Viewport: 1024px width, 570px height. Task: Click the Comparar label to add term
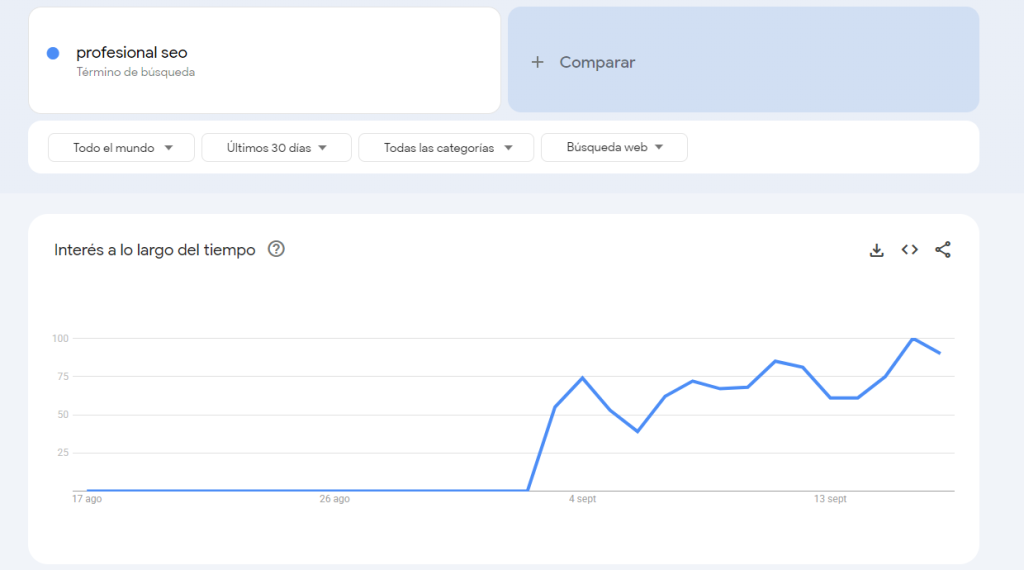coord(597,62)
